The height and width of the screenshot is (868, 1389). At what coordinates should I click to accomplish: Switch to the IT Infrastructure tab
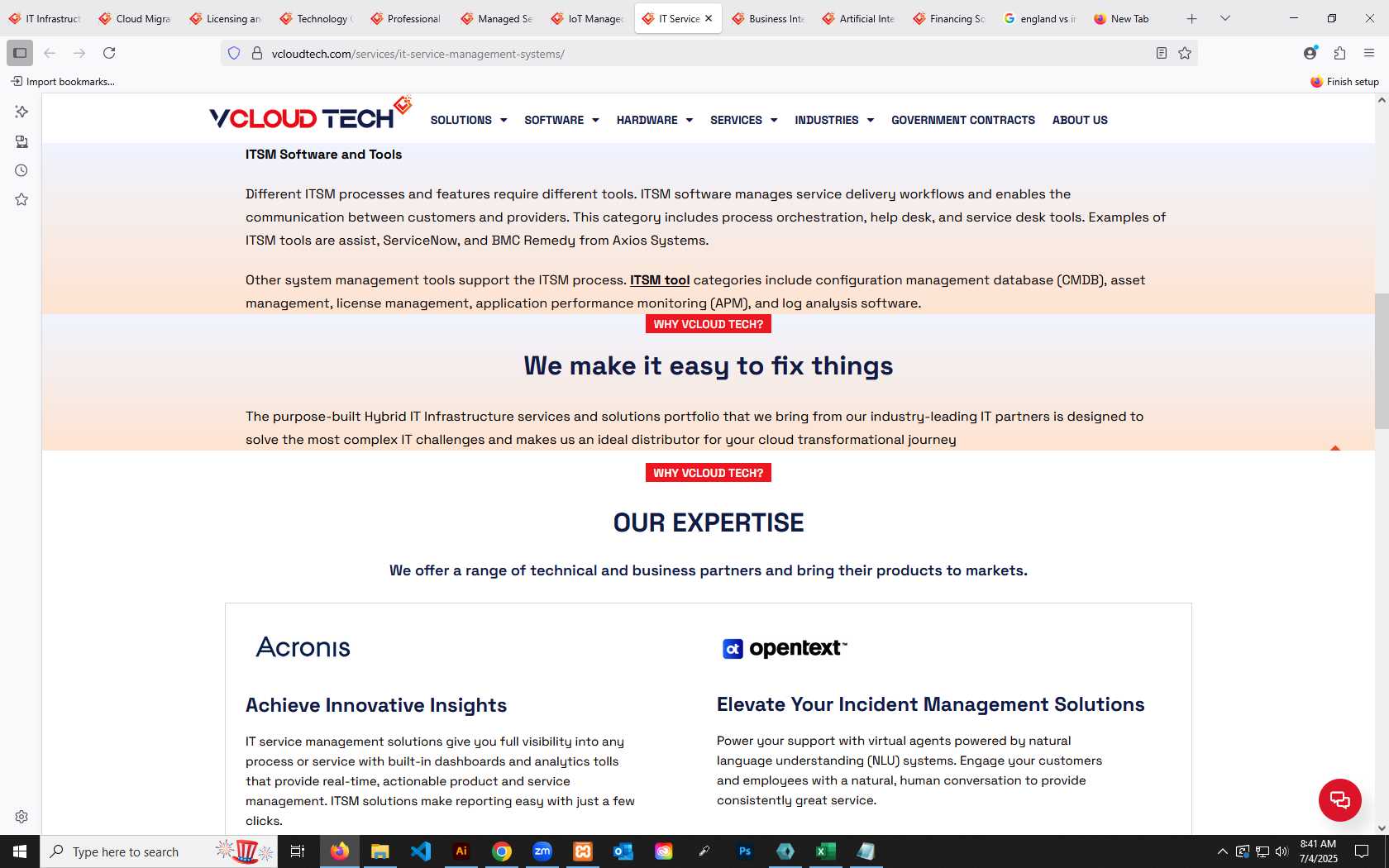point(45,18)
